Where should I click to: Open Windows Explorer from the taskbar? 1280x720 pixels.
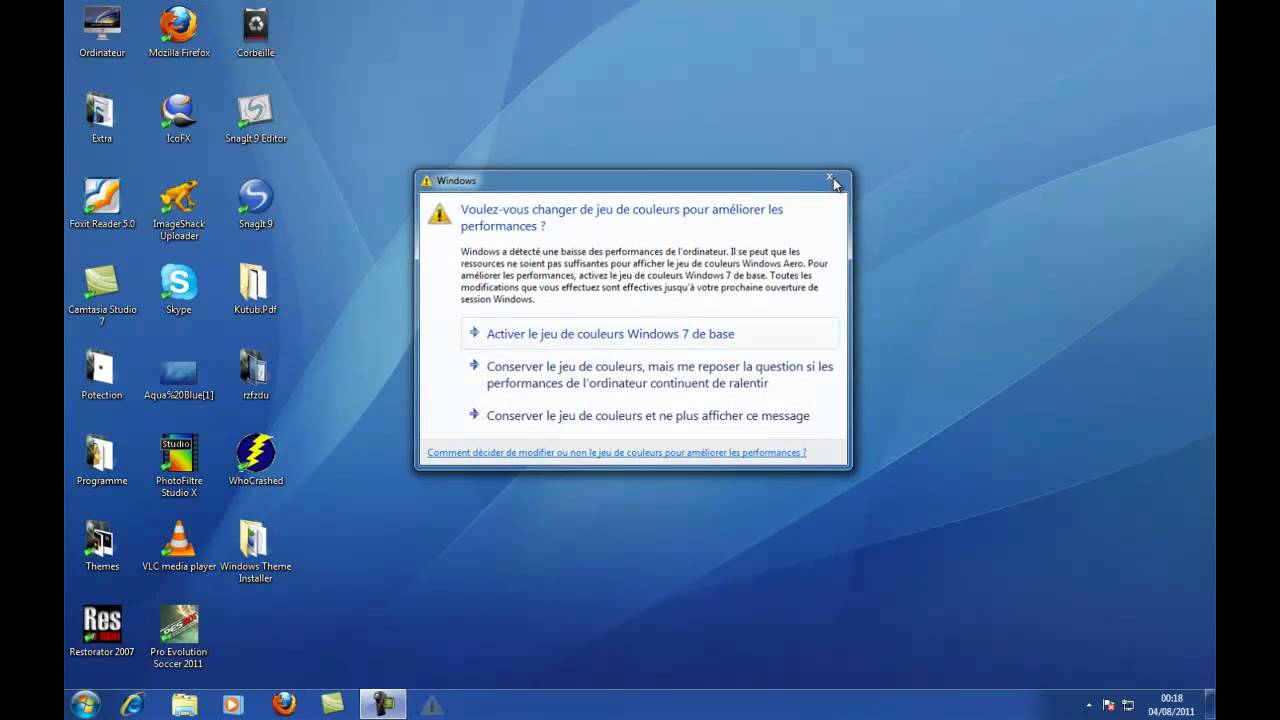point(184,704)
